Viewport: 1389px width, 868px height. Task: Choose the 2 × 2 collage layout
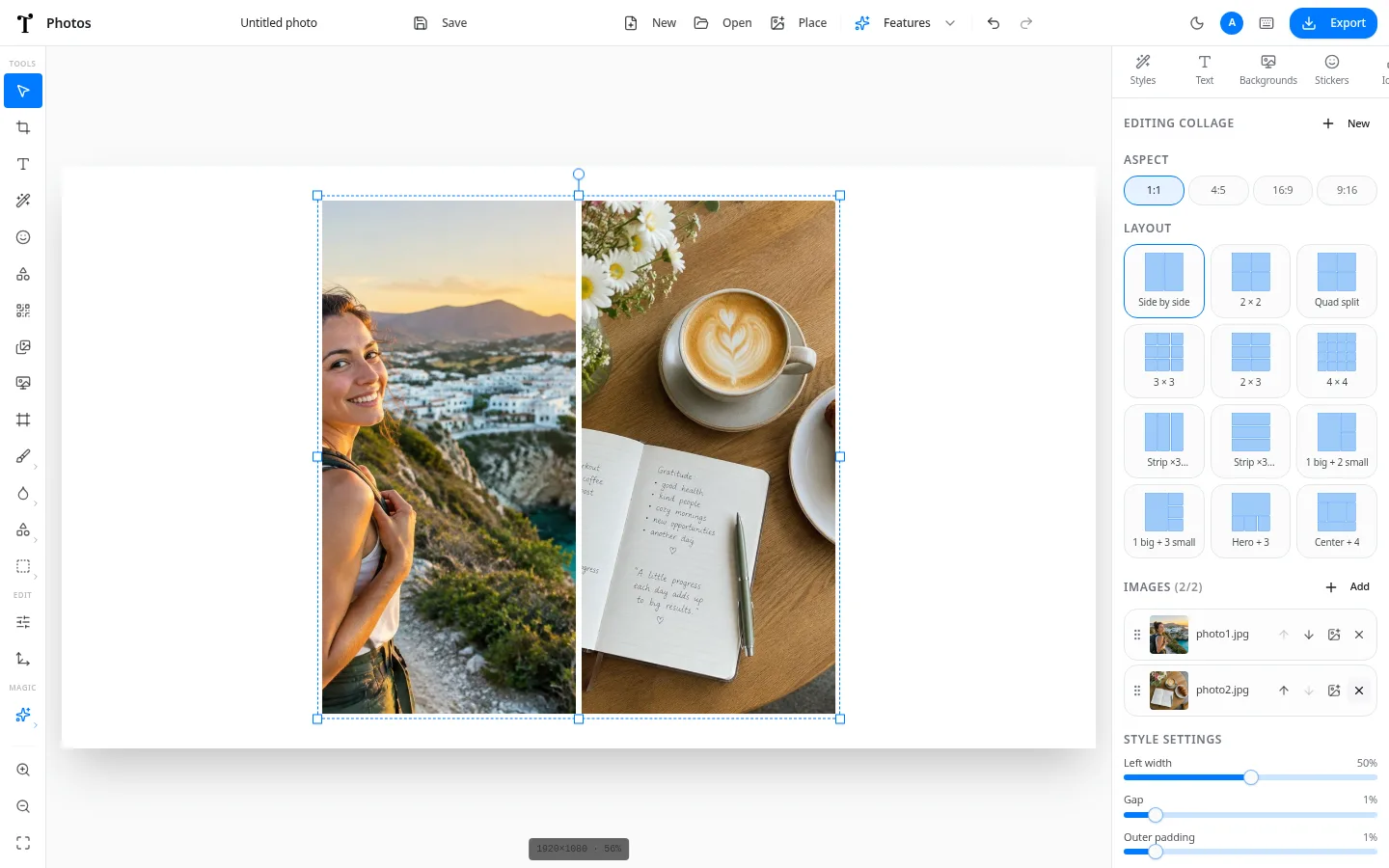point(1250,281)
